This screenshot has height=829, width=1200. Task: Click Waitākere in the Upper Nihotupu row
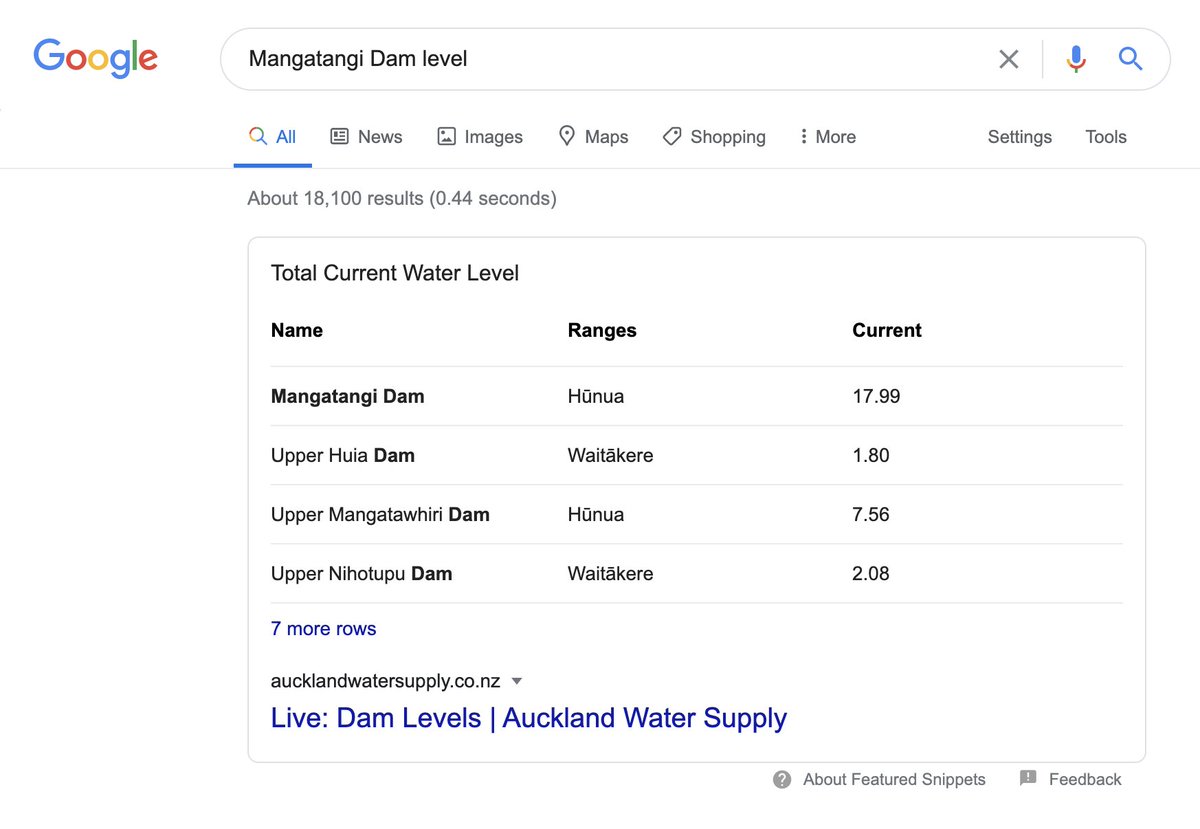pyautogui.click(x=610, y=574)
